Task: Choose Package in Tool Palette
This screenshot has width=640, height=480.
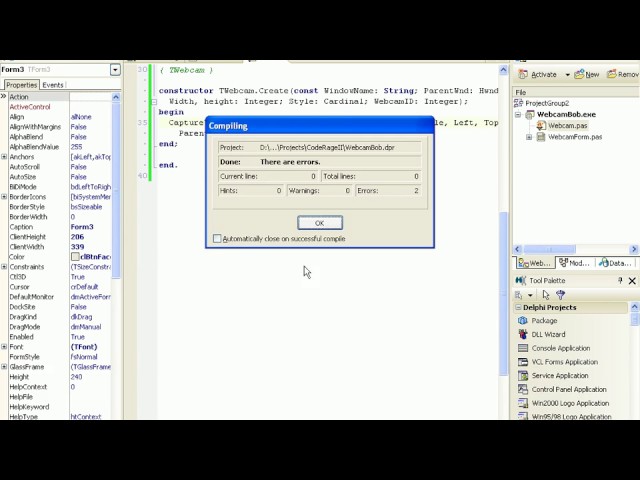Action: (x=544, y=320)
